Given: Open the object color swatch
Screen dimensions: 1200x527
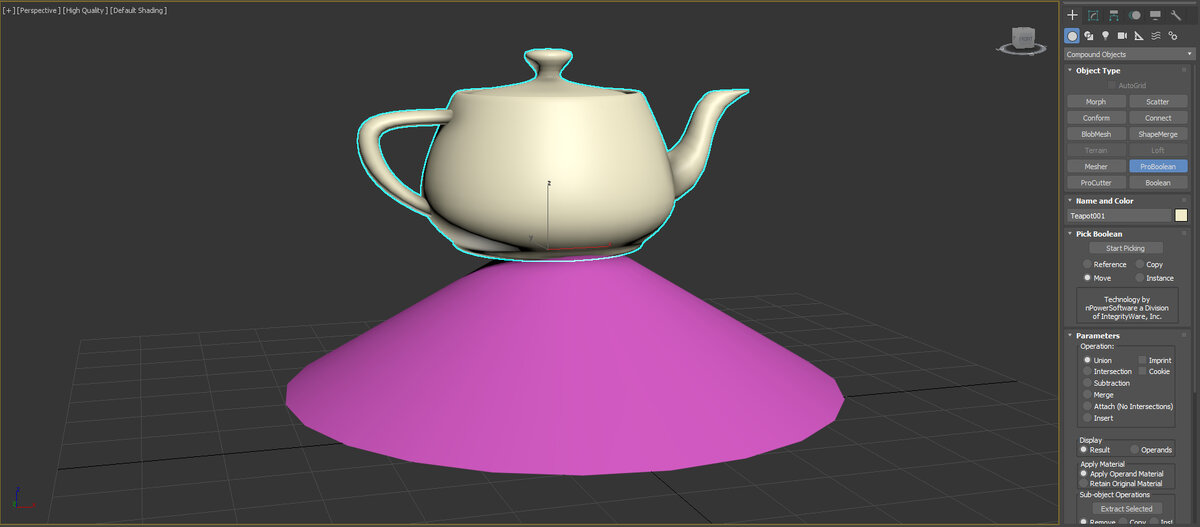Looking at the screenshot, I should pos(1181,215).
